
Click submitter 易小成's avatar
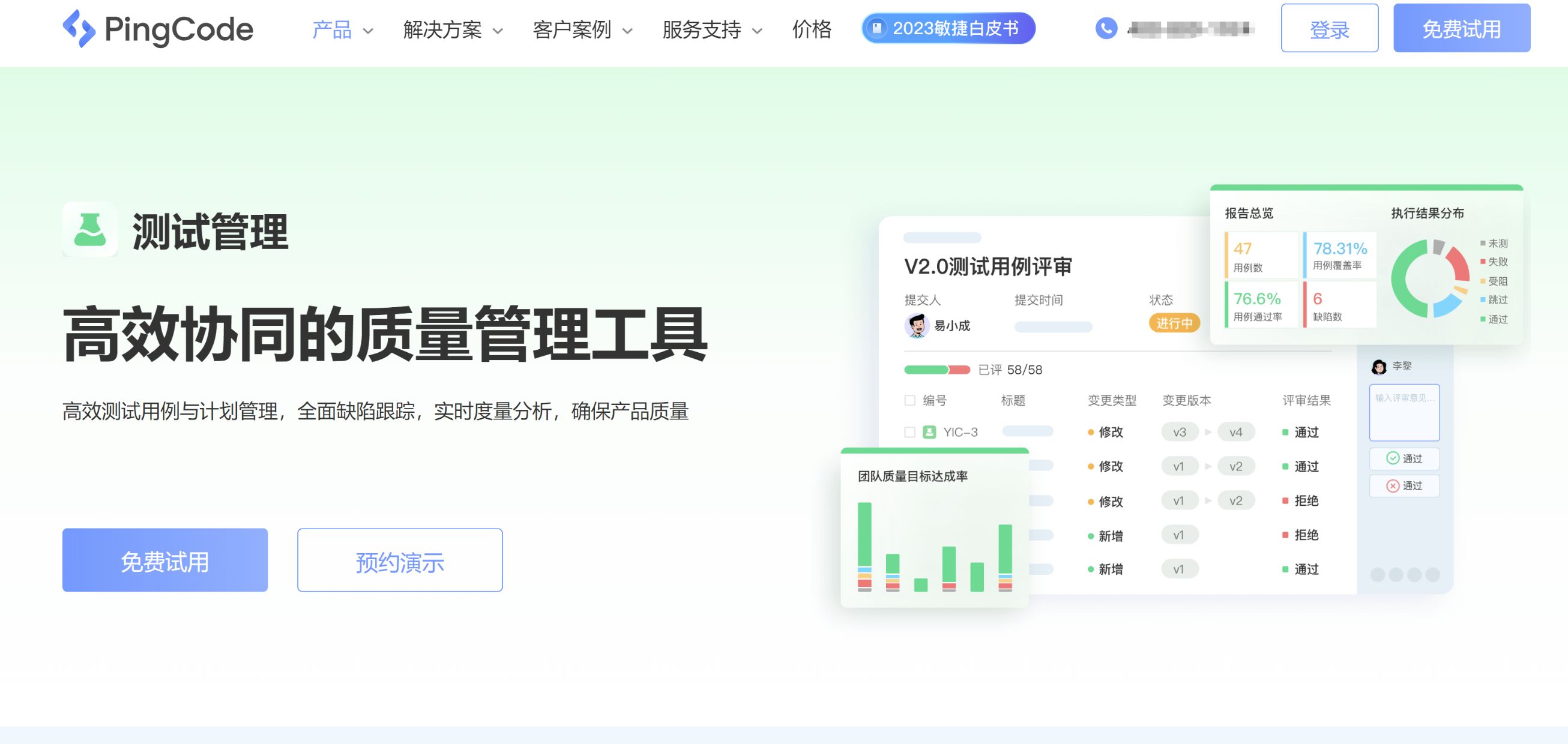click(916, 325)
